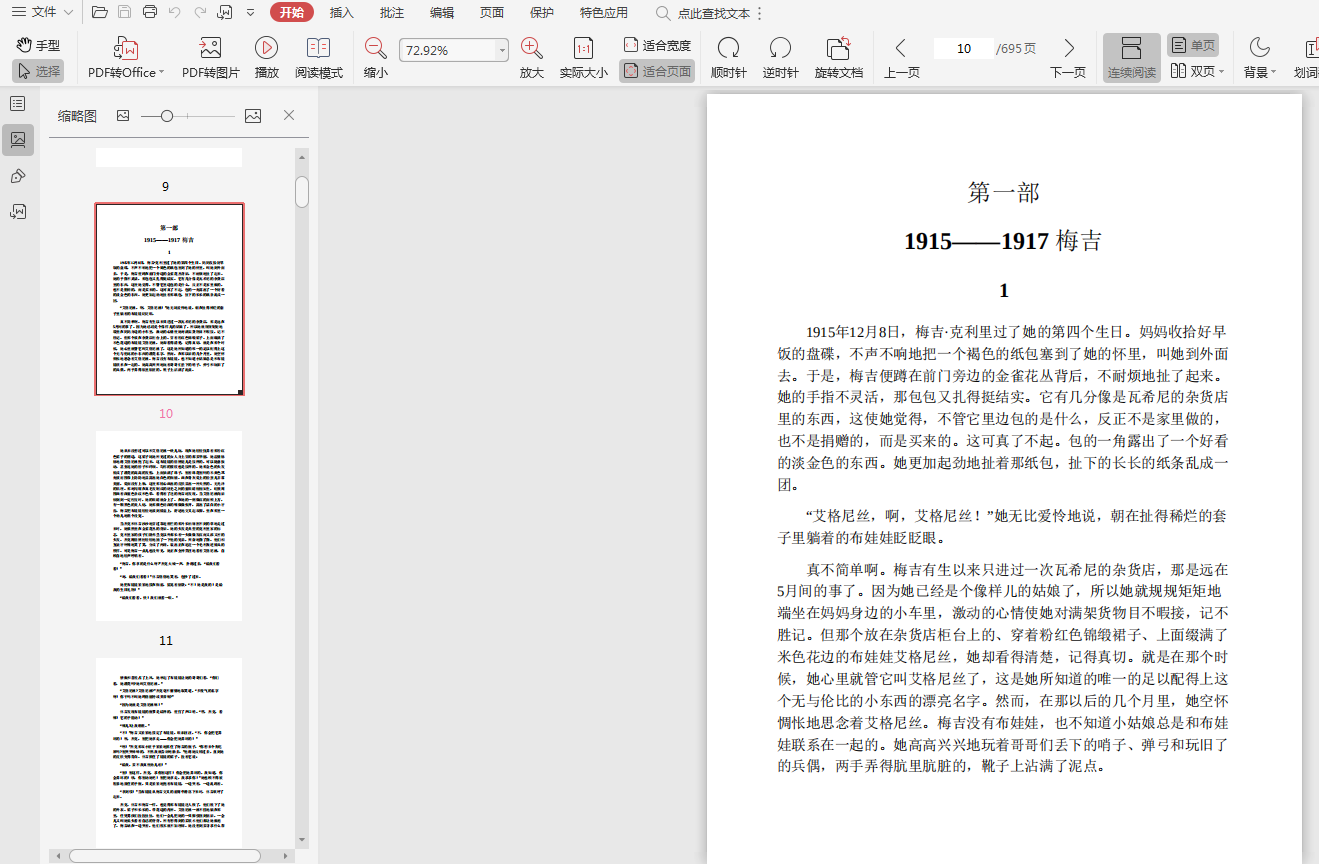
Task: Open the 文件 menu
Action: click(42, 12)
